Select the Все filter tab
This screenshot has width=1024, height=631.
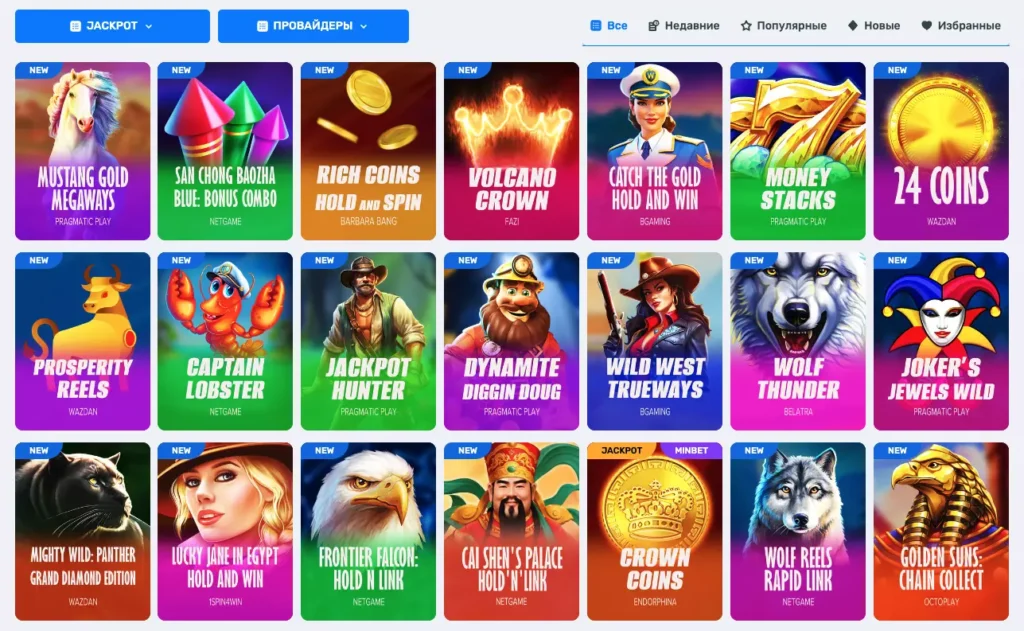tap(609, 25)
